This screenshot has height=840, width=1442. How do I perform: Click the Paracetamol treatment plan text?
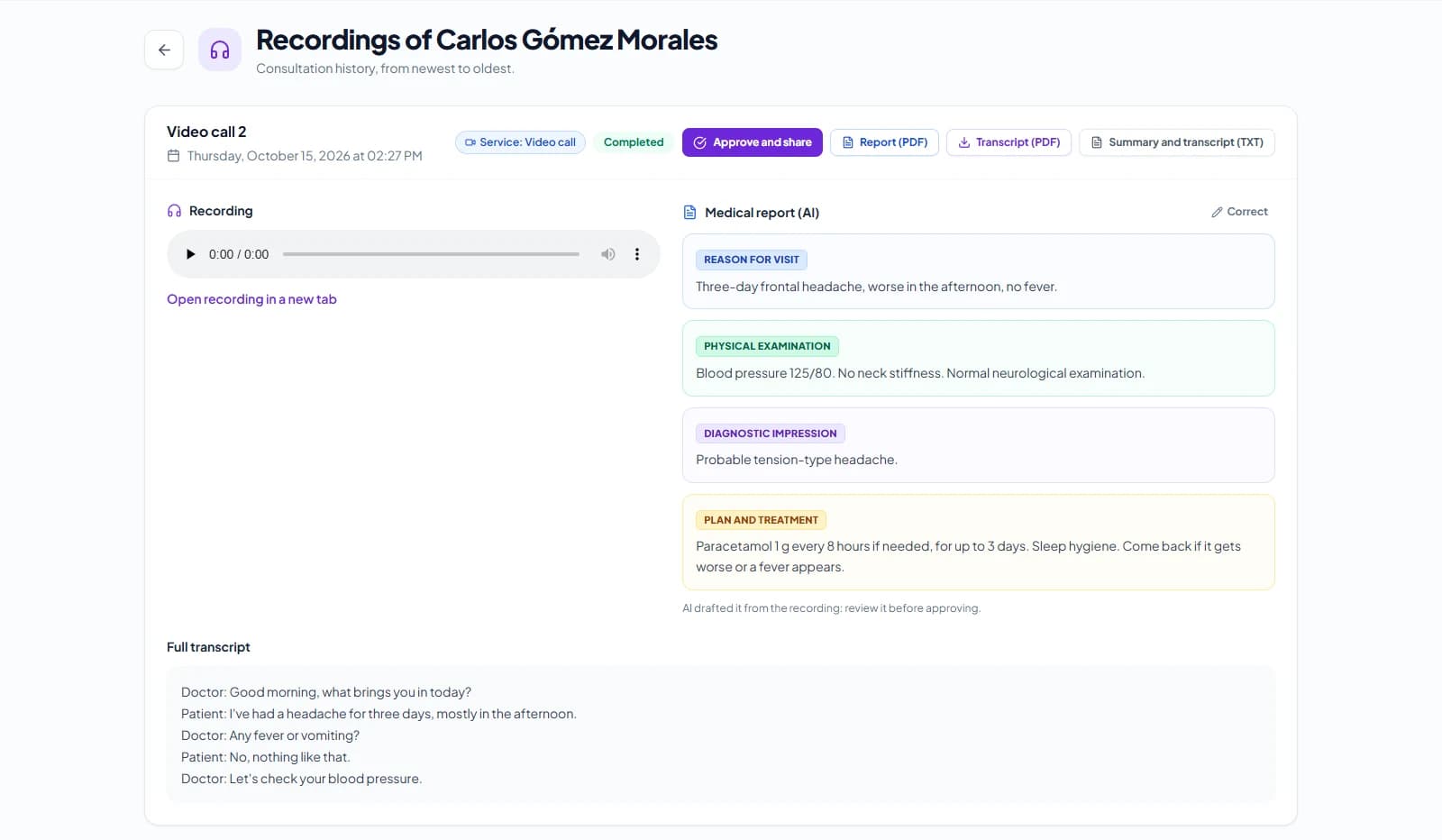tap(968, 556)
